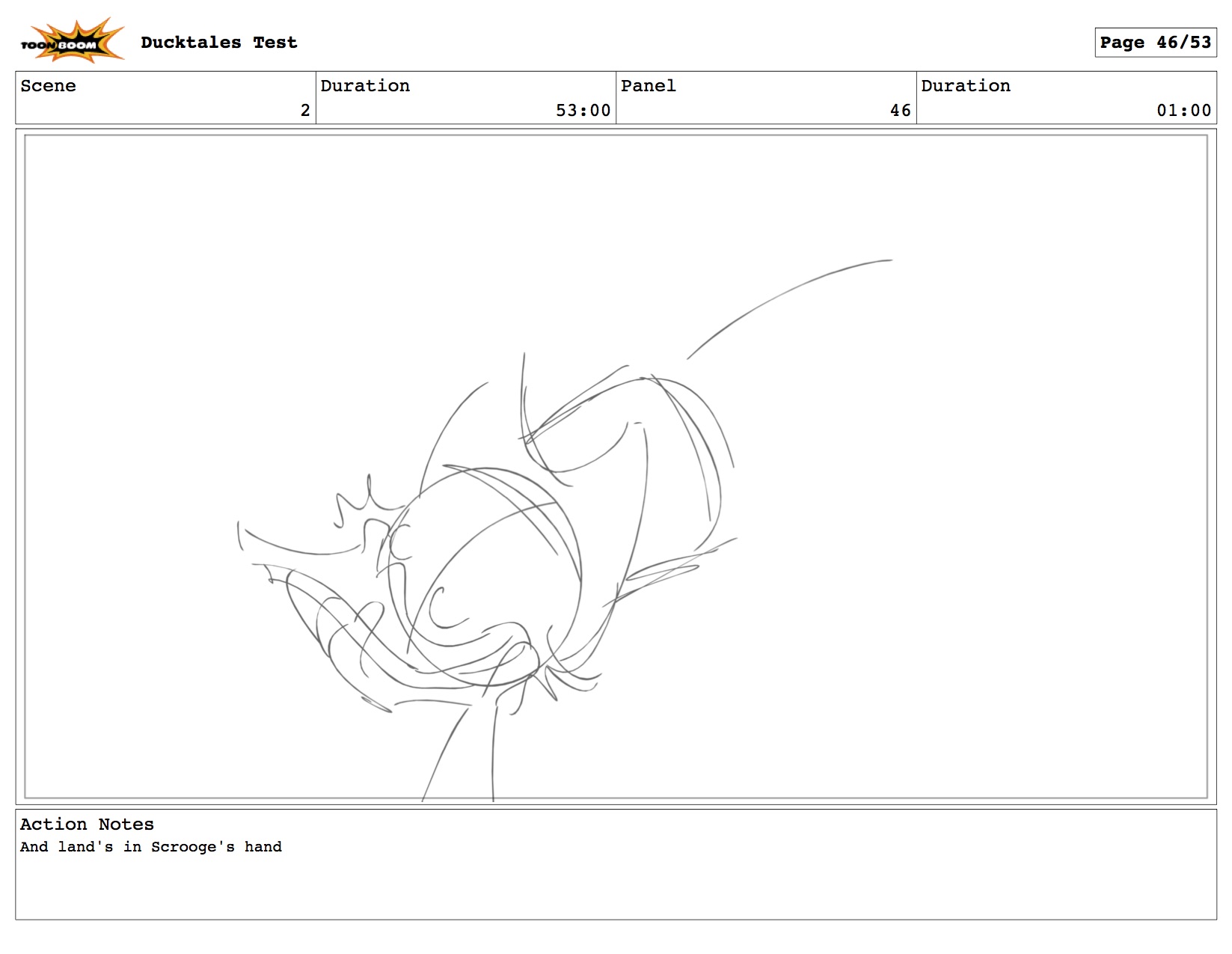Click the Page 46/53 indicator
The width and height of the screenshot is (1232, 954).
[x=1155, y=43]
